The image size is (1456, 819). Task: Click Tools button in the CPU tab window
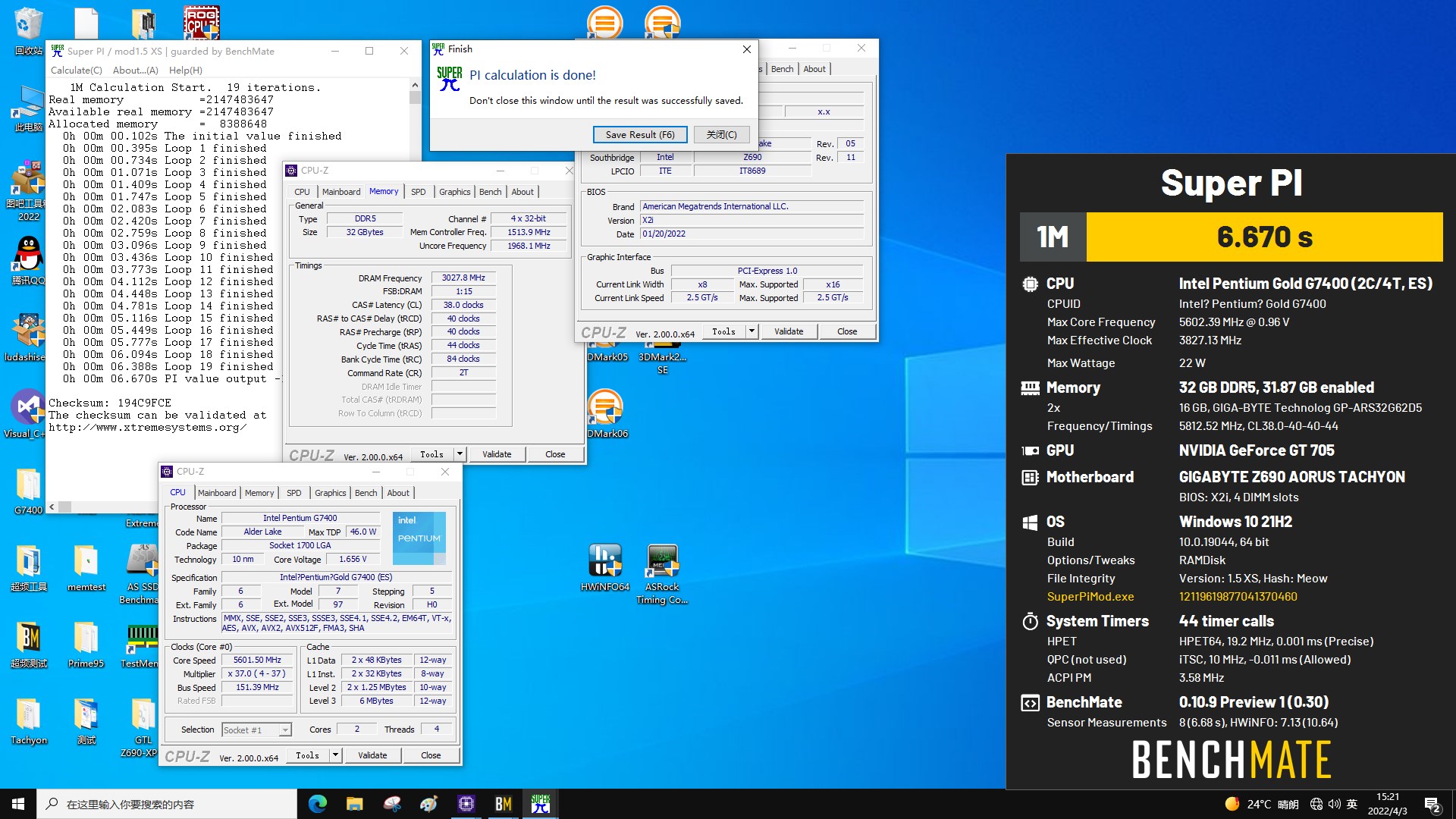click(x=307, y=755)
